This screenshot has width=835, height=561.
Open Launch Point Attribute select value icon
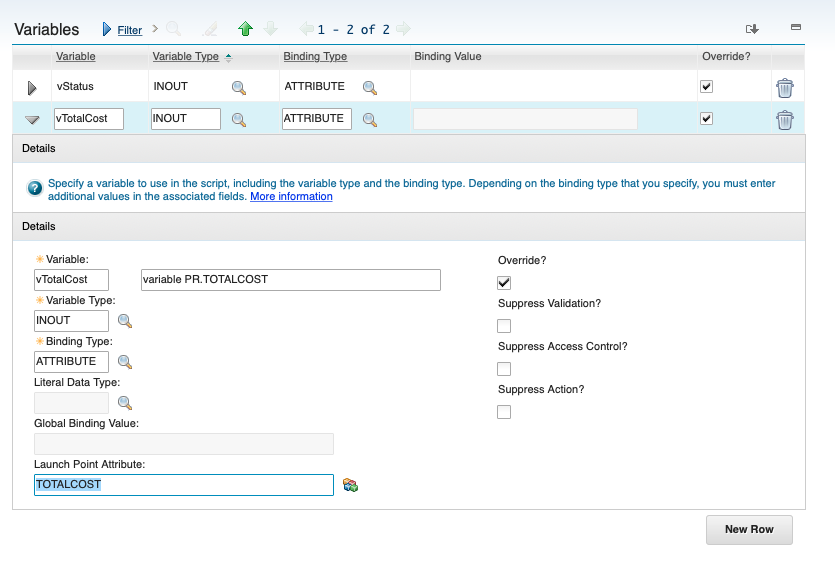click(350, 485)
